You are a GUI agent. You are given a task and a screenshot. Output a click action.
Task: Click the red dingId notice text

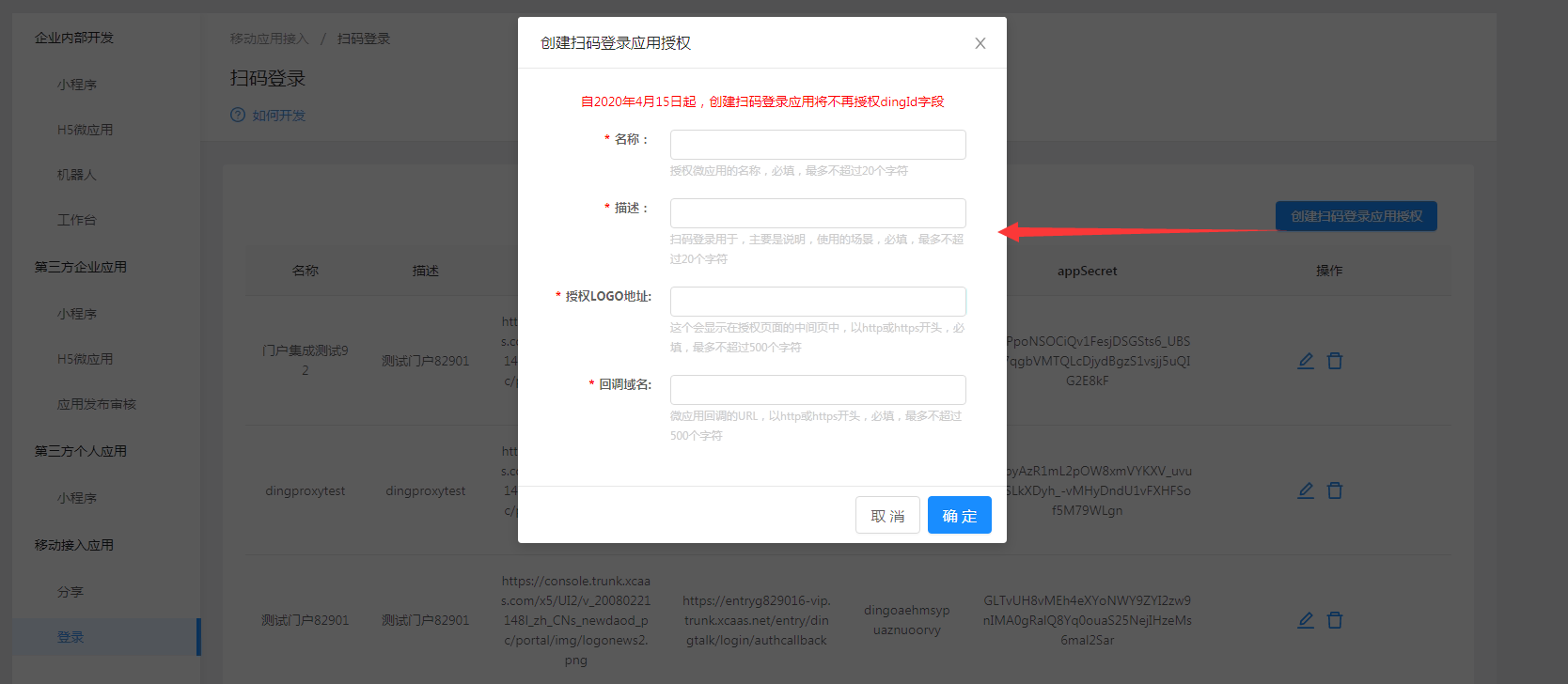[x=762, y=101]
